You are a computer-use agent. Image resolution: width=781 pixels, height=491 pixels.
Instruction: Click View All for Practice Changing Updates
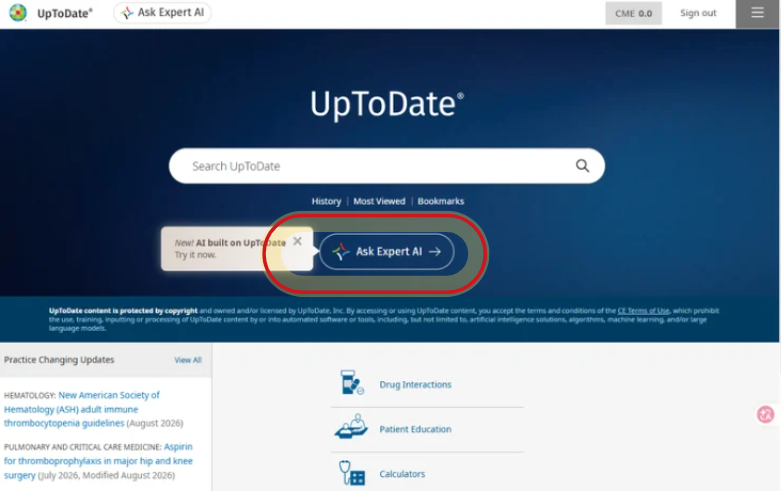(188, 360)
